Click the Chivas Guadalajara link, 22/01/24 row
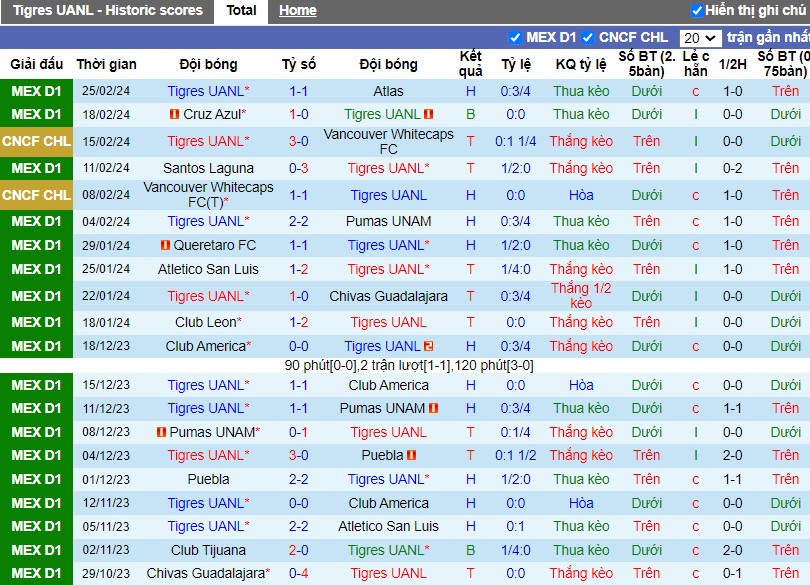 pos(388,296)
